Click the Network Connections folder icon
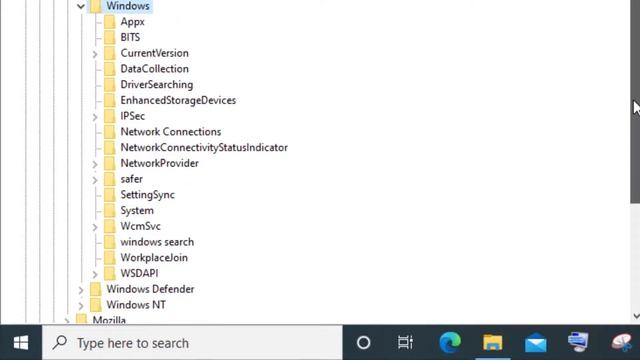The width and height of the screenshot is (640, 360). (x=110, y=132)
